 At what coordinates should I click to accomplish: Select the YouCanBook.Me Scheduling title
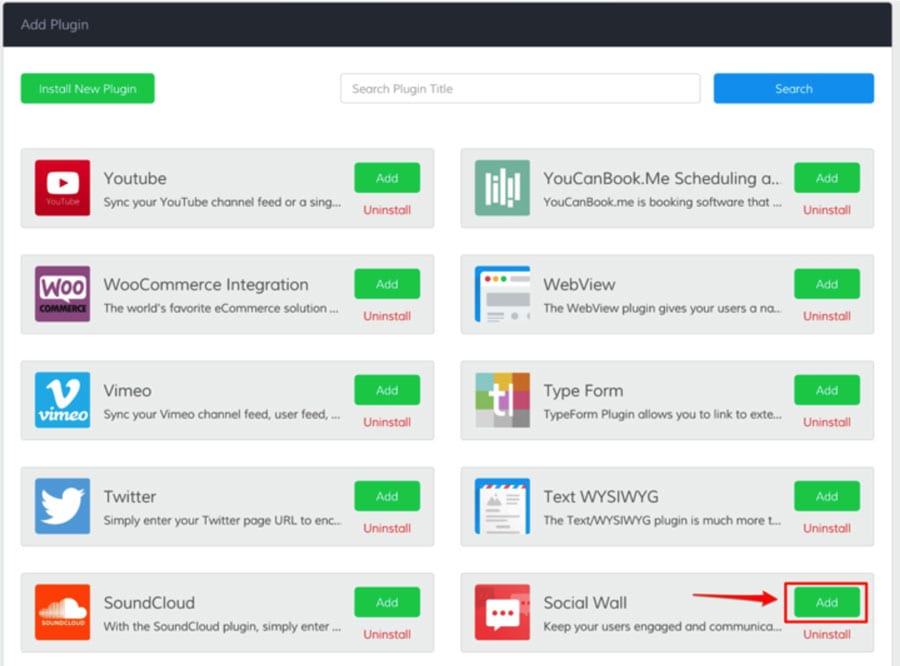[662, 179]
